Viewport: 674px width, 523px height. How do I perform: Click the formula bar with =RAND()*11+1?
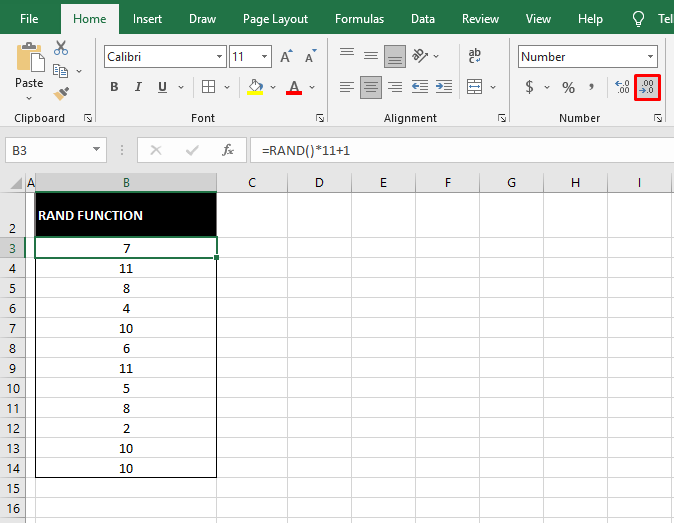(x=462, y=150)
